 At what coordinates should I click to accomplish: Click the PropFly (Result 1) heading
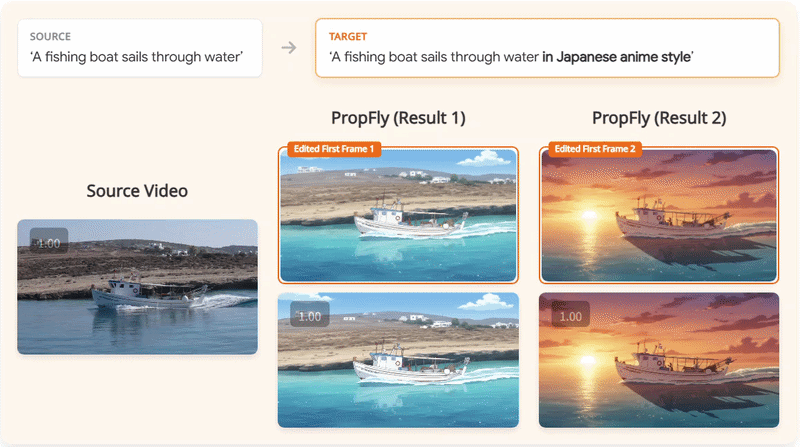tap(398, 118)
